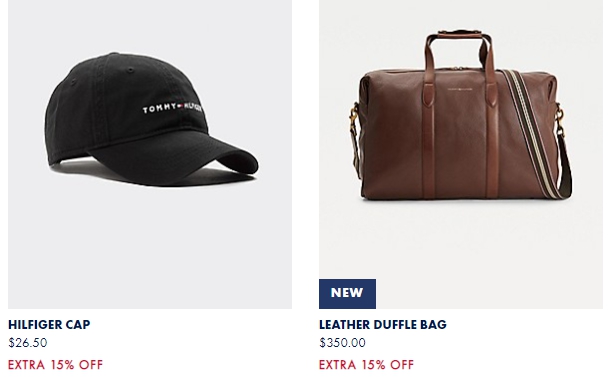614x377 pixels.
Task: Select the $350.00 duffle bag price
Action: (342, 343)
